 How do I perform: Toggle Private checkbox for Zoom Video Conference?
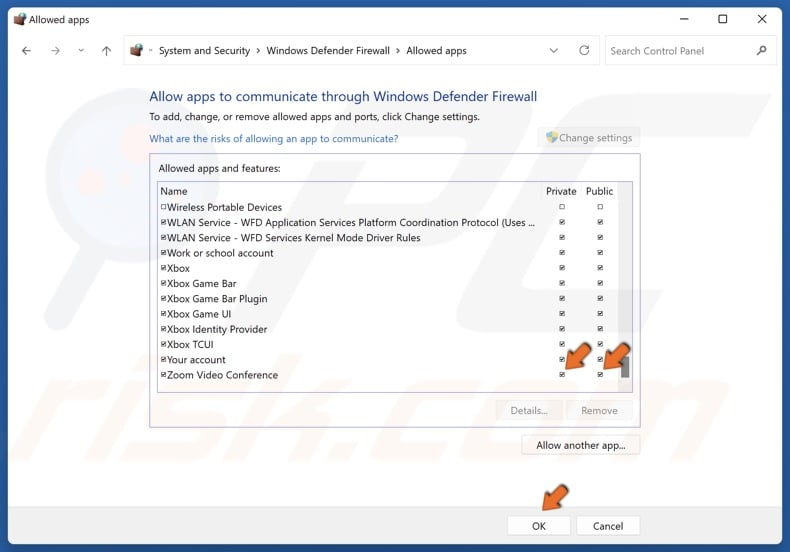(562, 375)
